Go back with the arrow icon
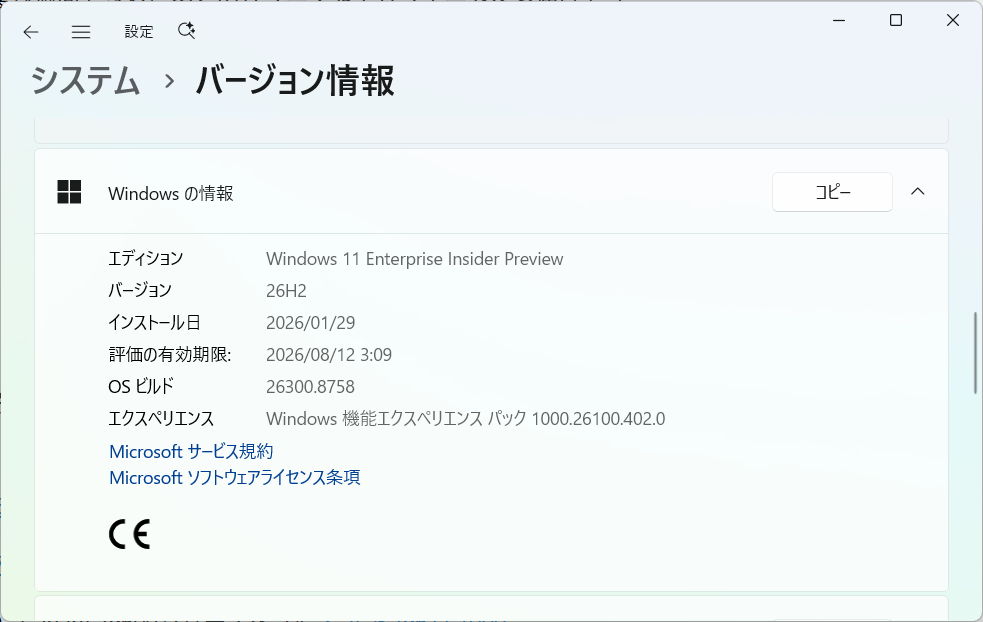 [31, 32]
